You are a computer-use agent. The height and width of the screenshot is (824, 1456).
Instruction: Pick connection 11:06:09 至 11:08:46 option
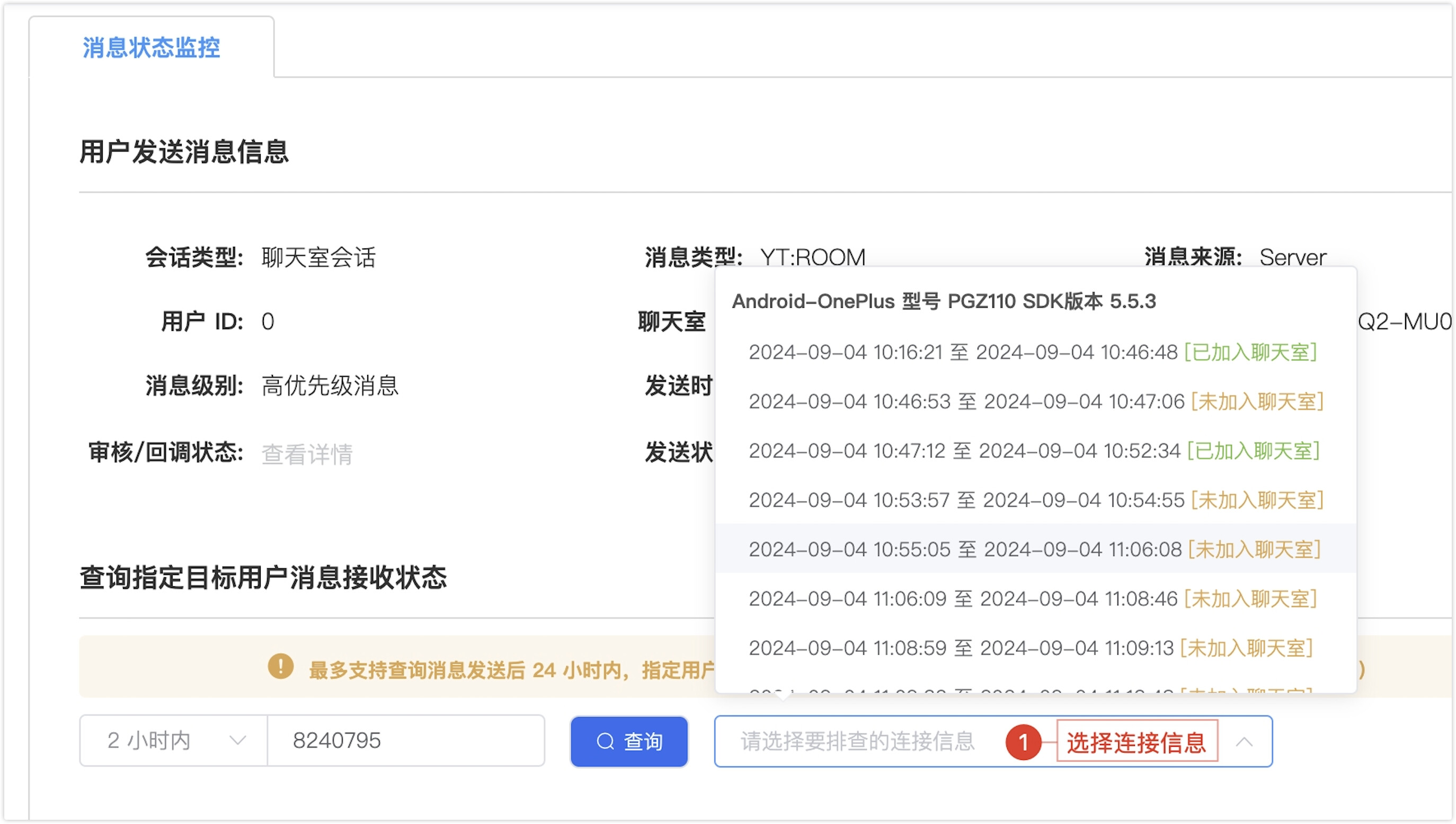(x=1033, y=599)
